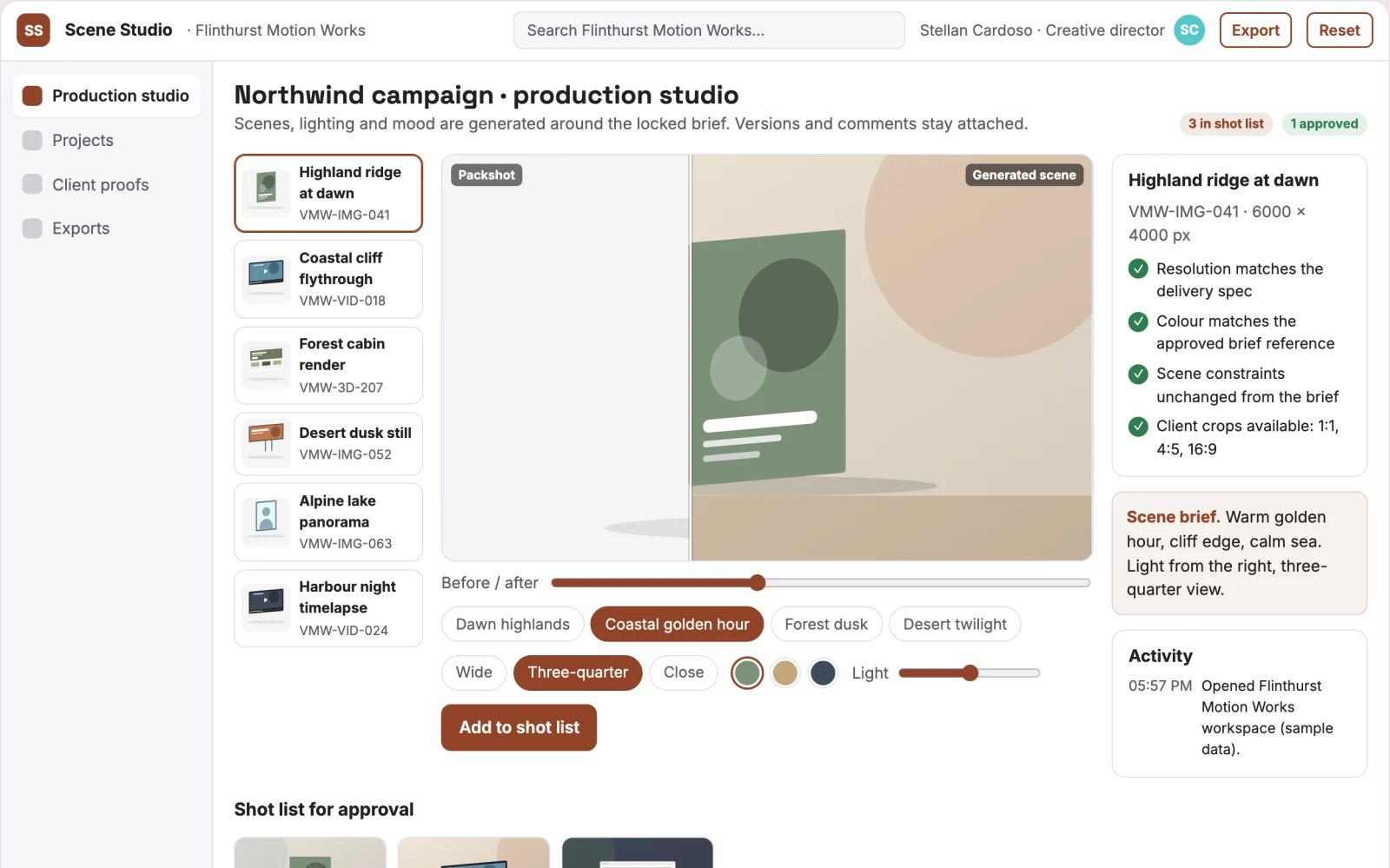Select the Harbour night timelapse icon
This screenshot has height=868, width=1390.
pyautogui.click(x=267, y=607)
